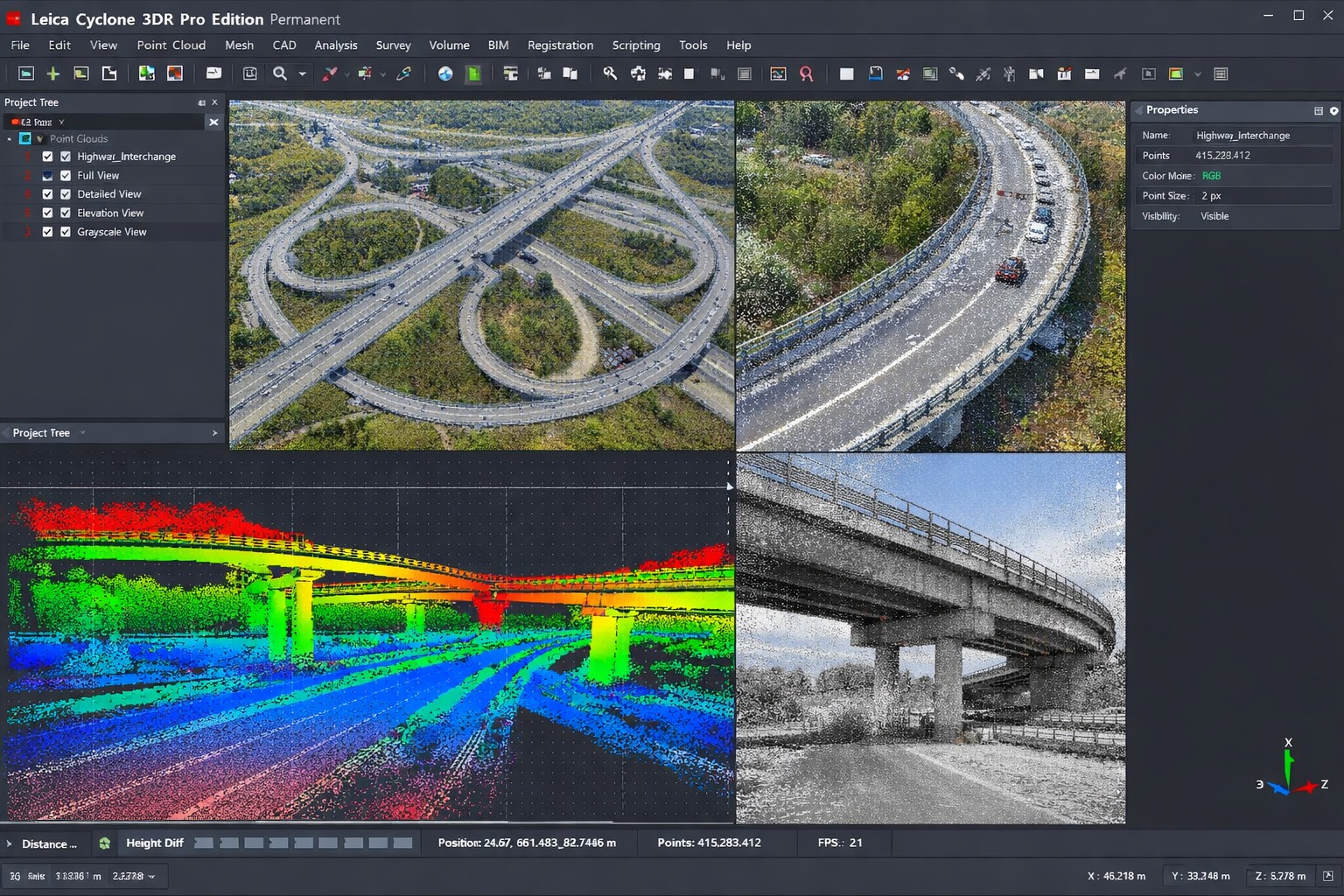The width and height of the screenshot is (1344, 896).
Task: Click the chart icon with red line
Action: click(x=778, y=74)
